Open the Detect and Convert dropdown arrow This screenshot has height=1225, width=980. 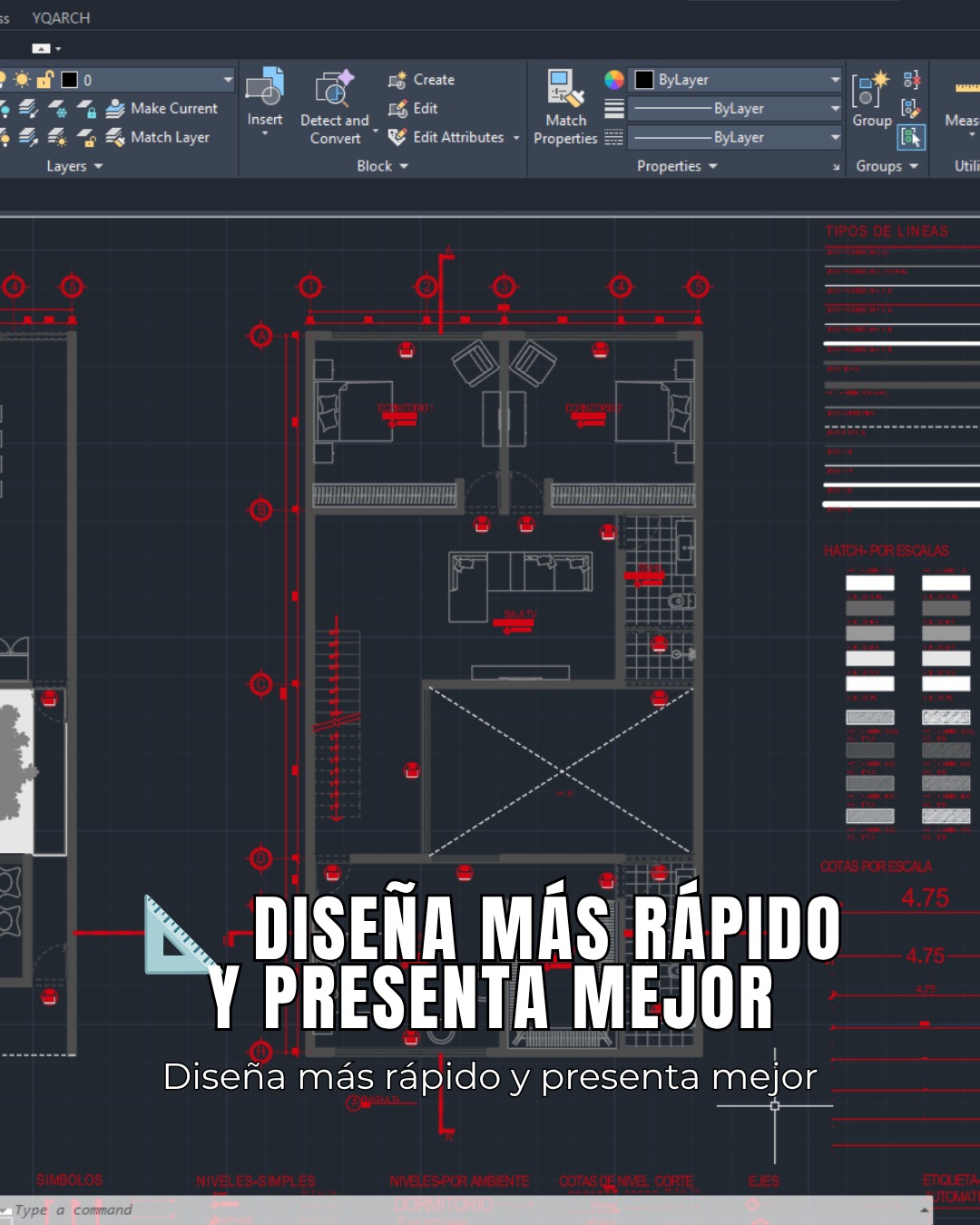point(376,132)
